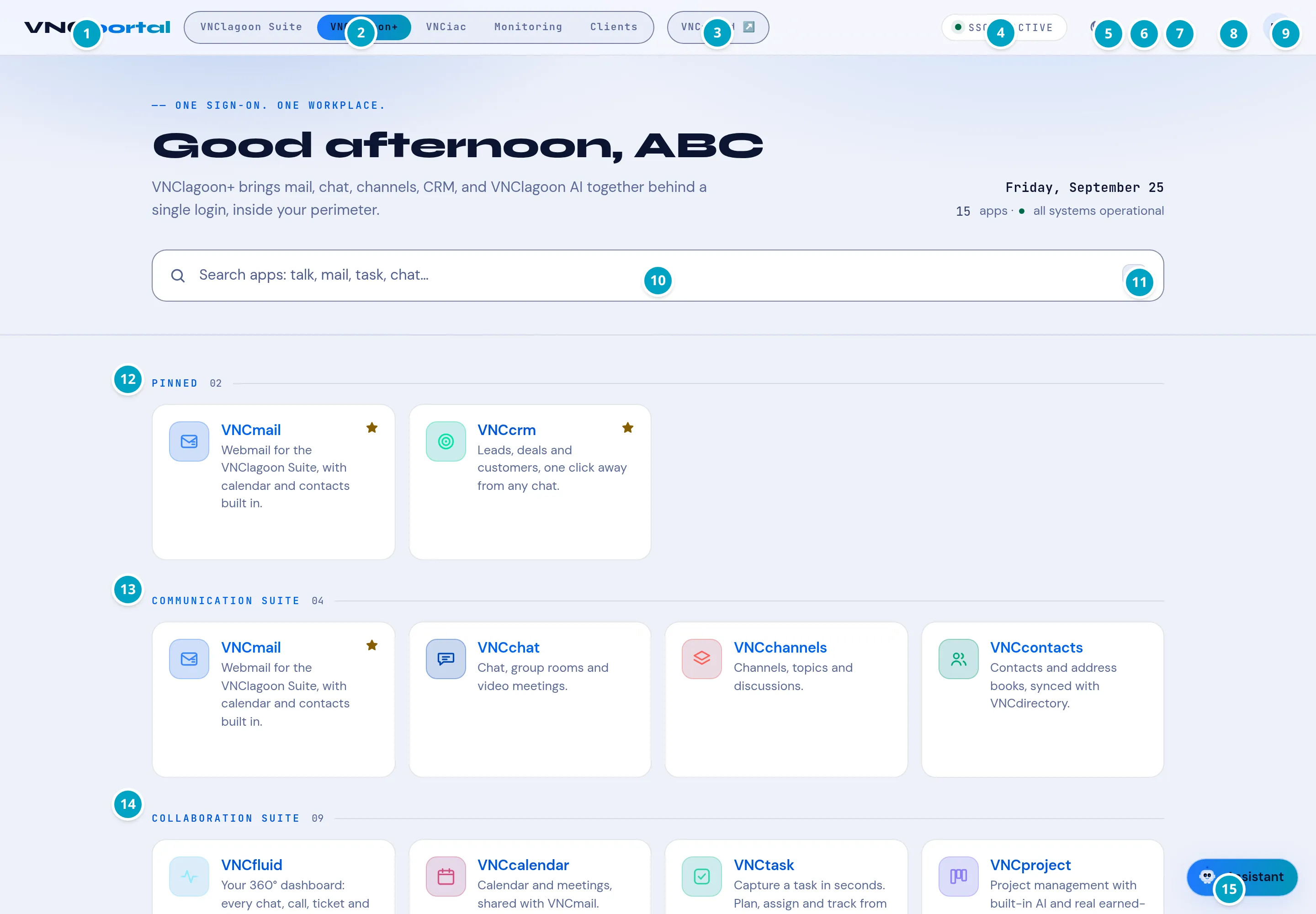Click the SSO ACTIVE status pill
The width and height of the screenshot is (1316, 914).
click(x=1004, y=27)
